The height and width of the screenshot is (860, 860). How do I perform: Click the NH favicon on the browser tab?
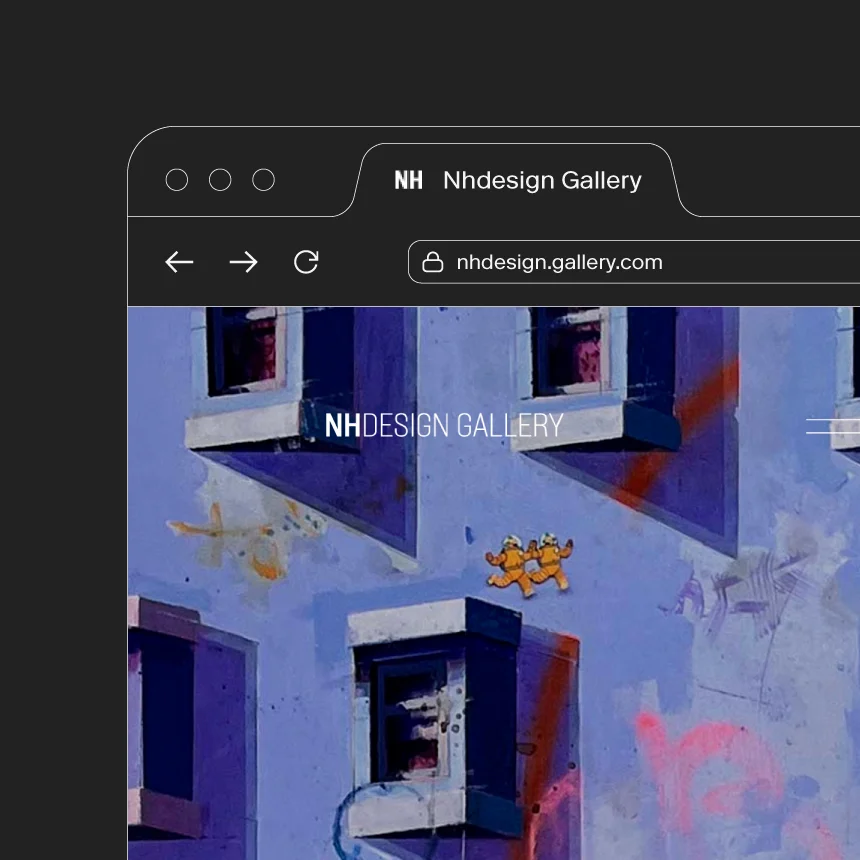pyautogui.click(x=408, y=180)
